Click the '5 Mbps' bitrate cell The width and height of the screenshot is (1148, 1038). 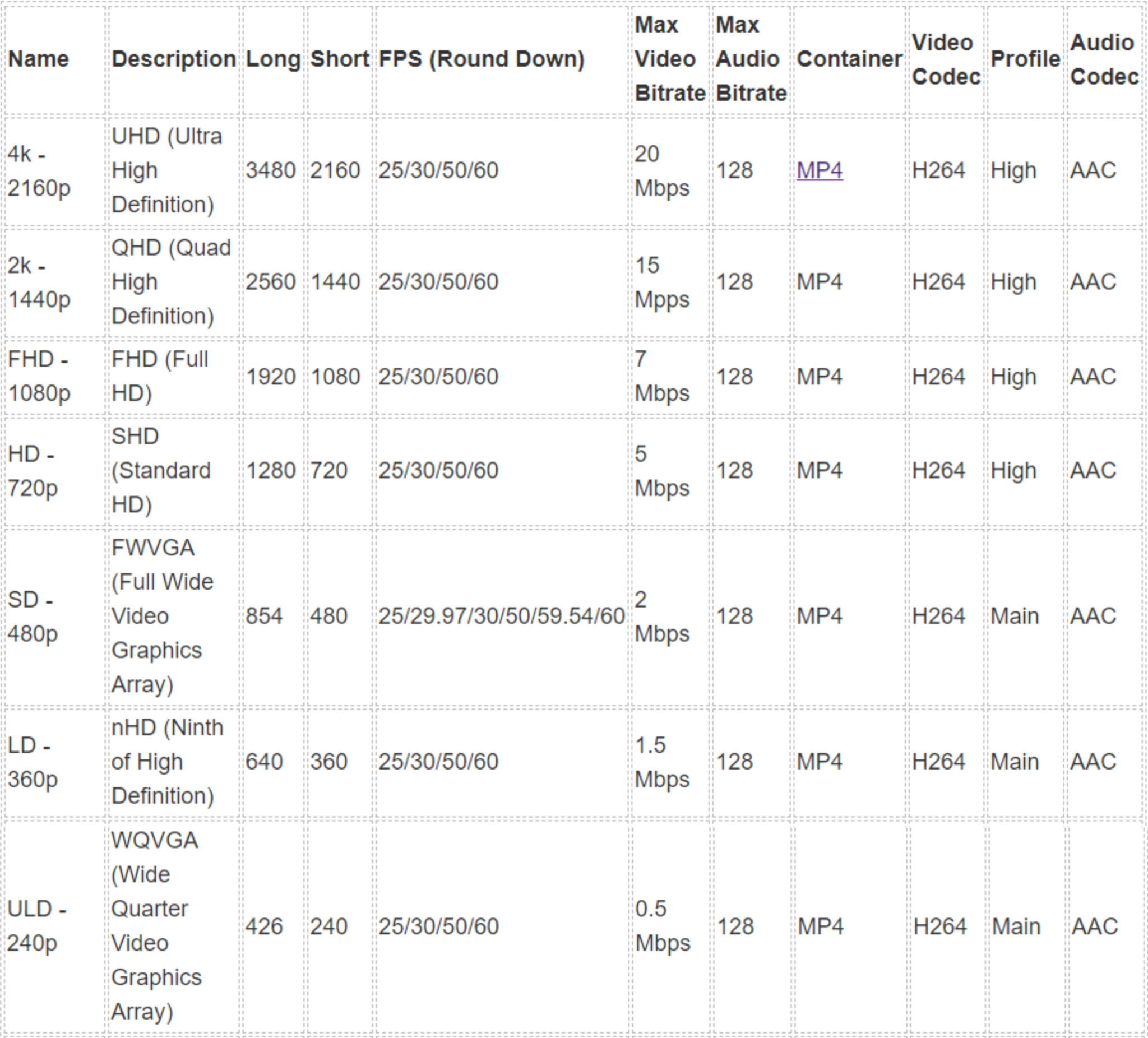[661, 470]
